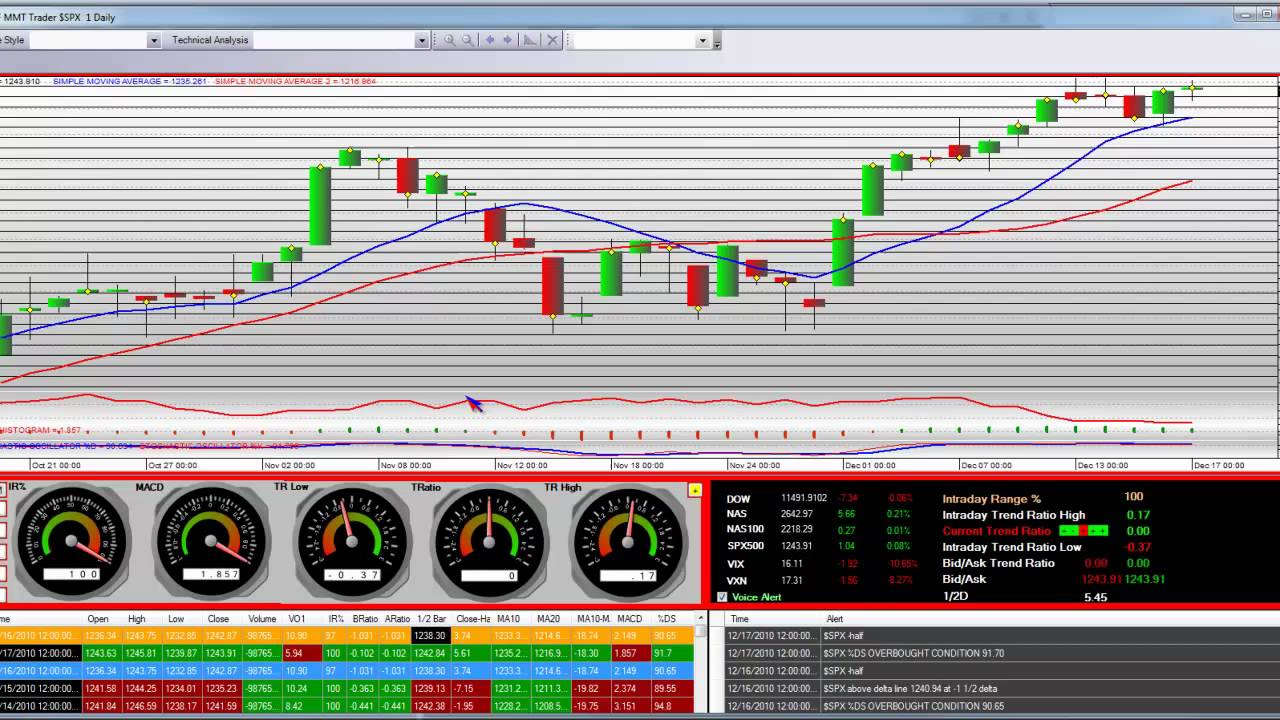Select Close-Ha cell -7.15
Viewport: 1280px width, 720px height.
pyautogui.click(x=470, y=689)
